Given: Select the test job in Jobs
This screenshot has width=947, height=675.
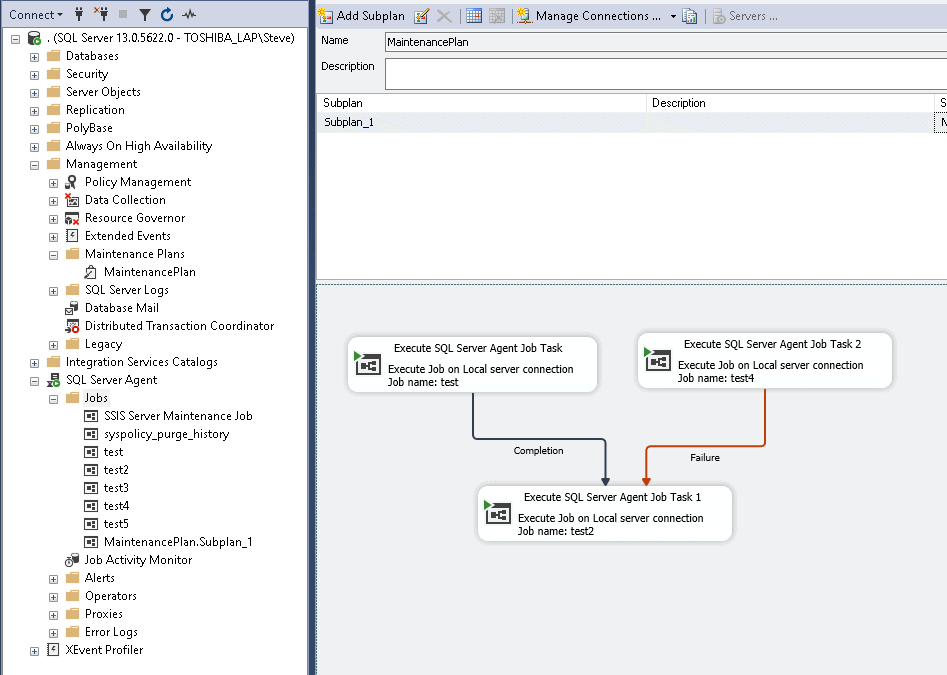Looking at the screenshot, I should click(x=113, y=452).
